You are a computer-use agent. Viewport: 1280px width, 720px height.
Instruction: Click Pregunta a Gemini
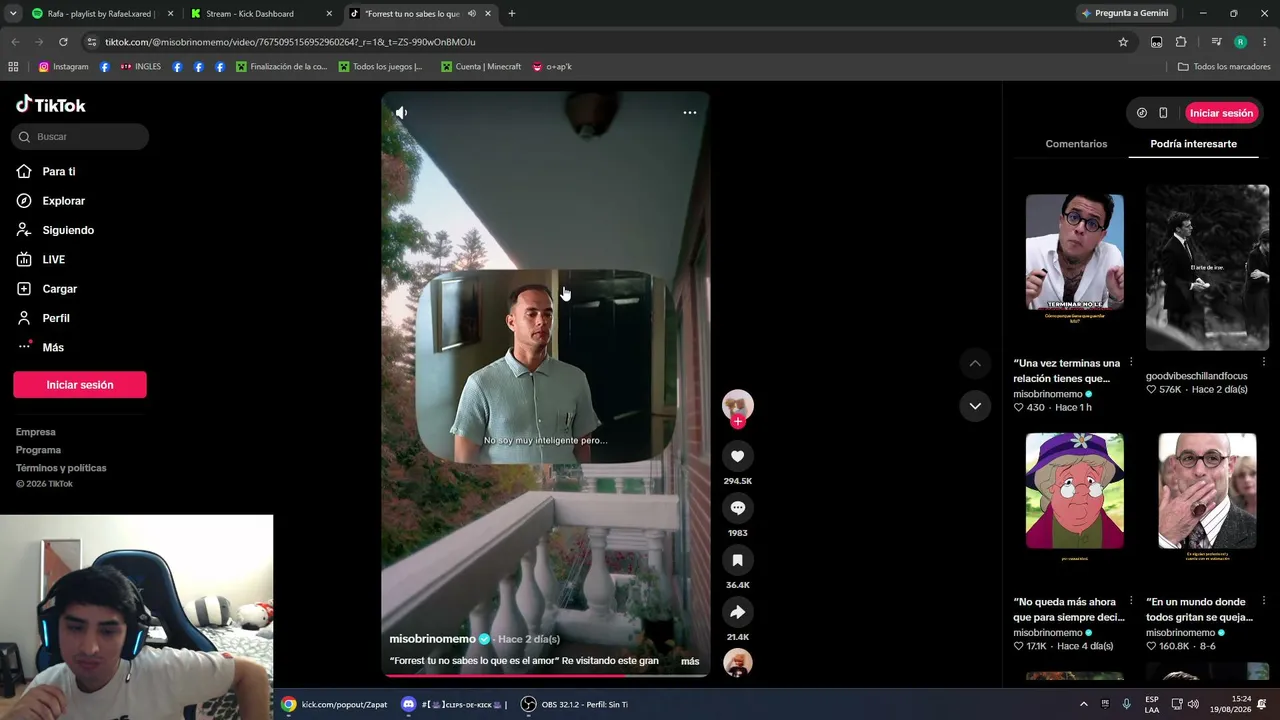click(x=1124, y=14)
